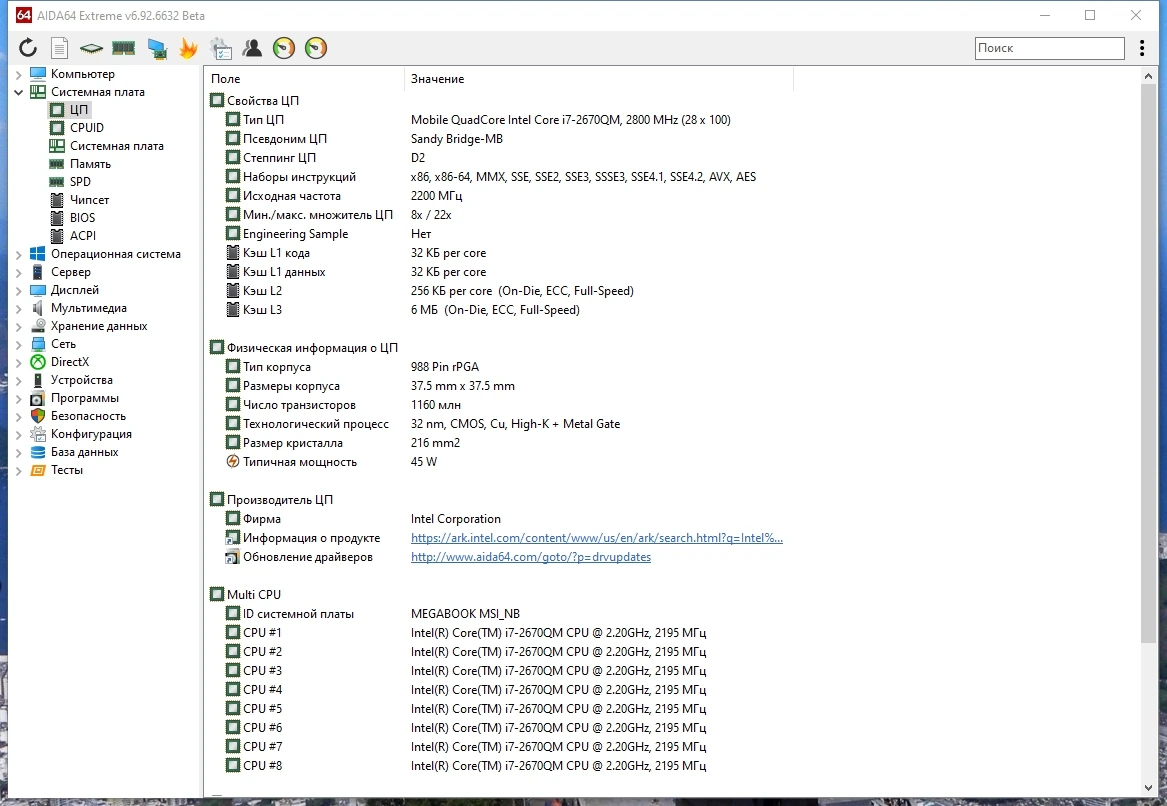The width and height of the screenshot is (1167, 806).
Task: Click the Мультимедиа speaker icon
Action: [x=38, y=308]
